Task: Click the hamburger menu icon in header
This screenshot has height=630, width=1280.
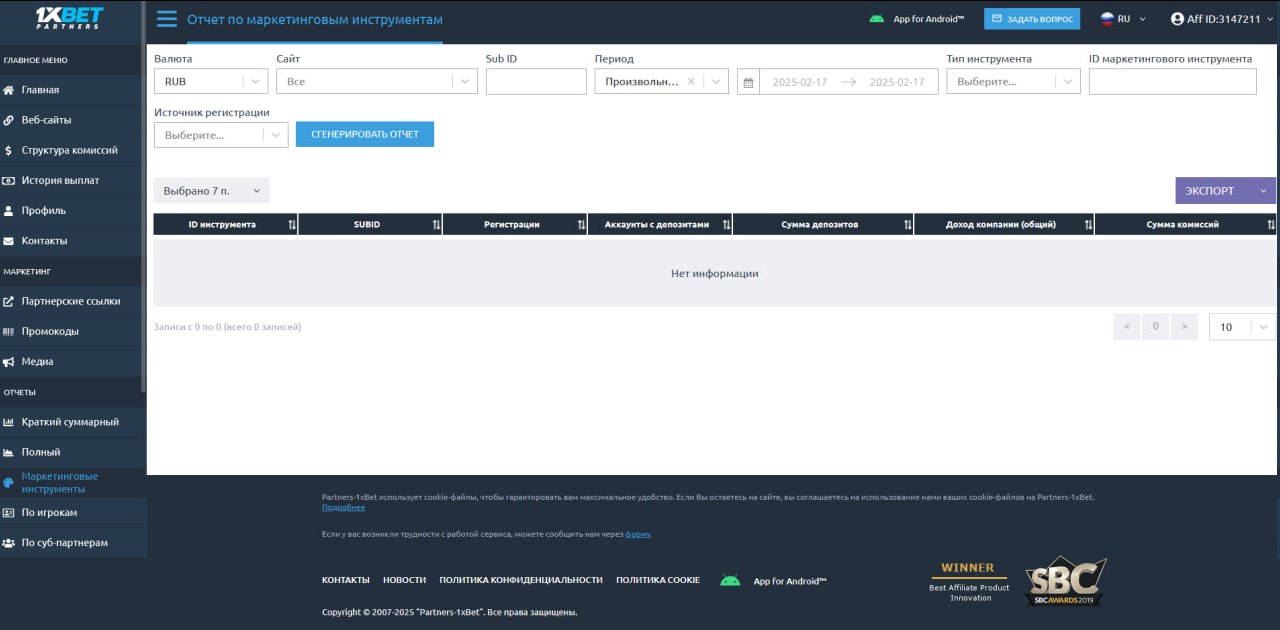Action: [167, 19]
